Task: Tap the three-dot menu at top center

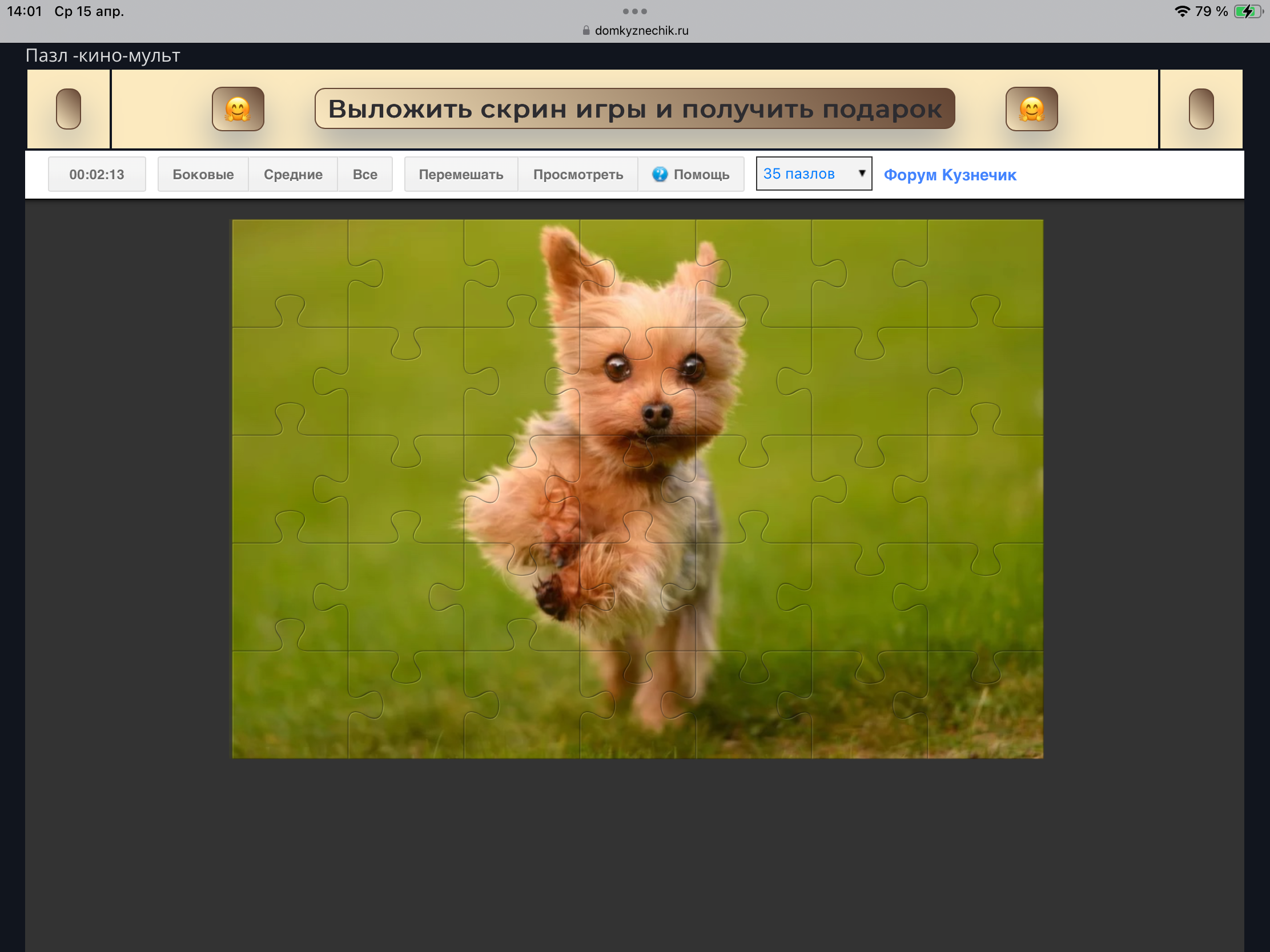Action: point(634,11)
